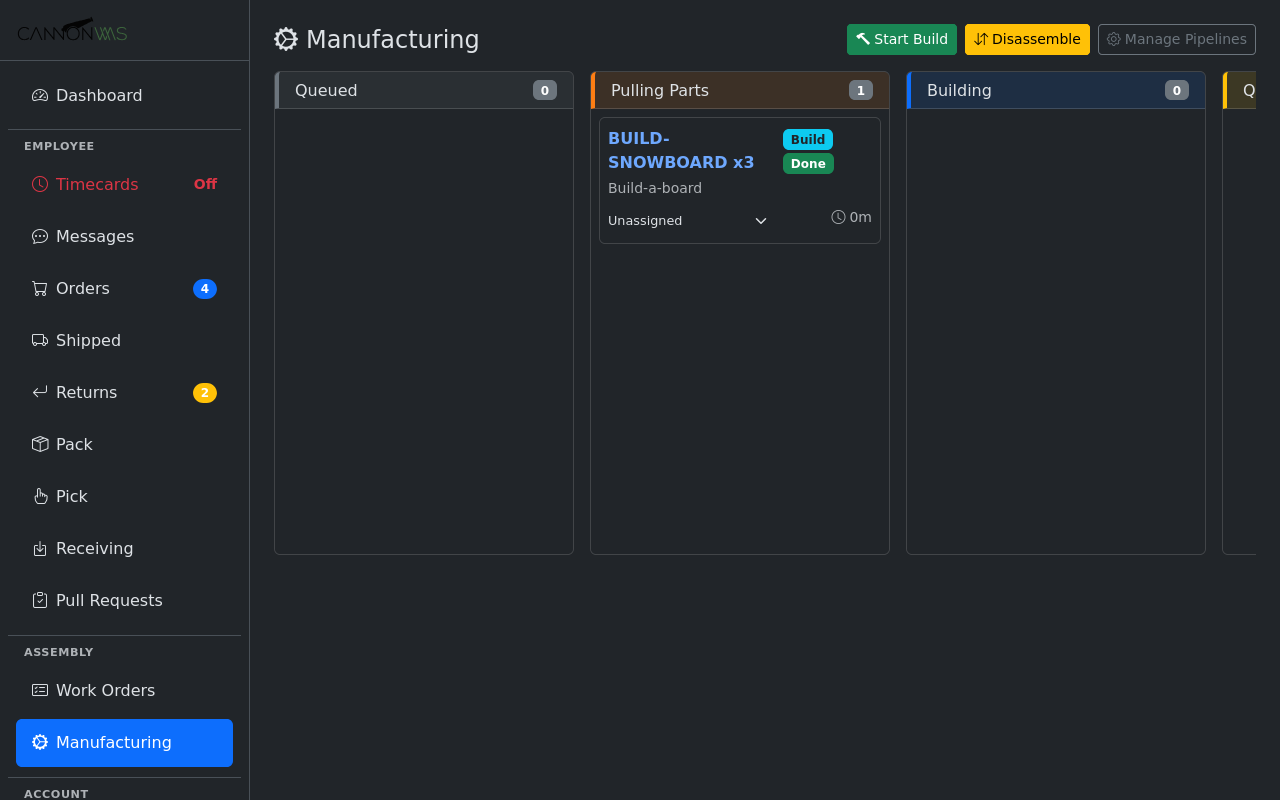The width and height of the screenshot is (1280, 800).
Task: Open the Unassigned assignee dropdown
Action: pos(687,220)
